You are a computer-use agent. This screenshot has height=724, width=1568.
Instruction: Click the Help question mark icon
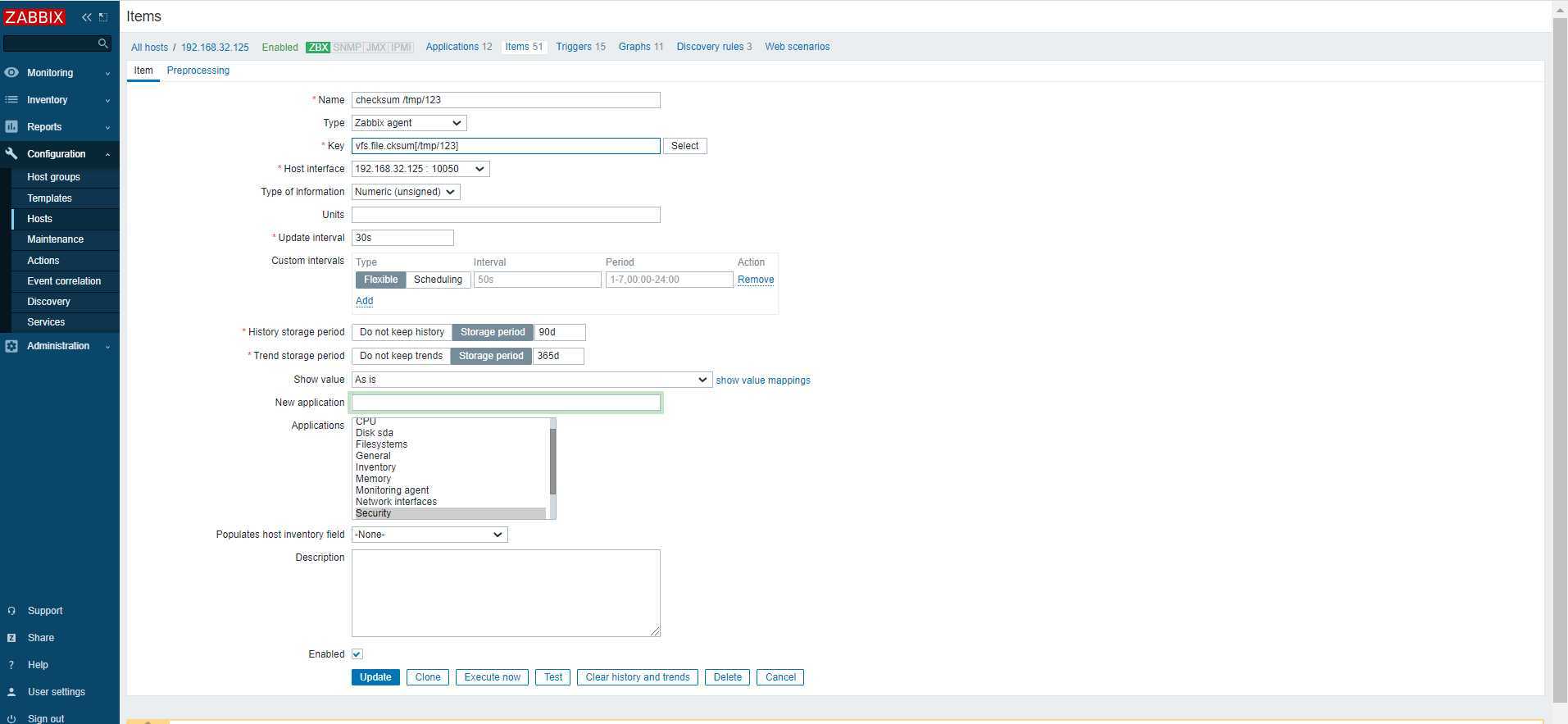point(11,665)
